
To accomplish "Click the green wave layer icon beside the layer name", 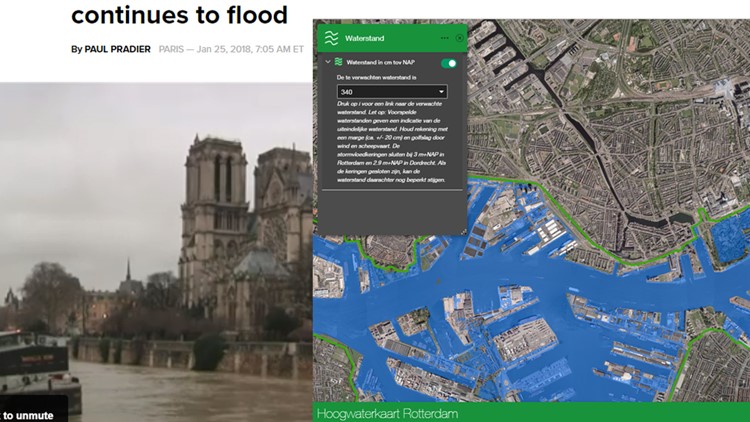I will tap(338, 63).
